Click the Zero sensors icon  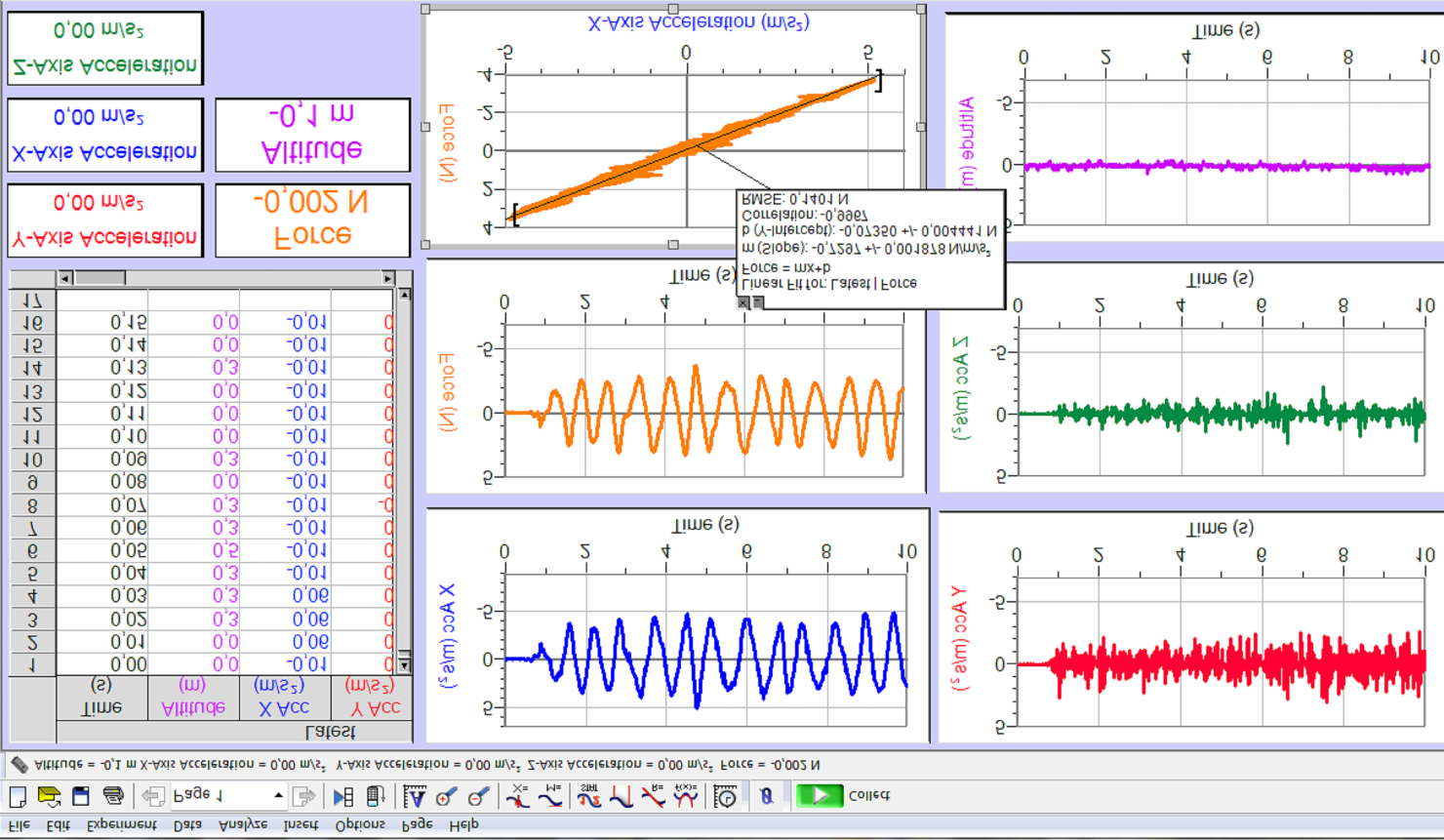tap(767, 796)
